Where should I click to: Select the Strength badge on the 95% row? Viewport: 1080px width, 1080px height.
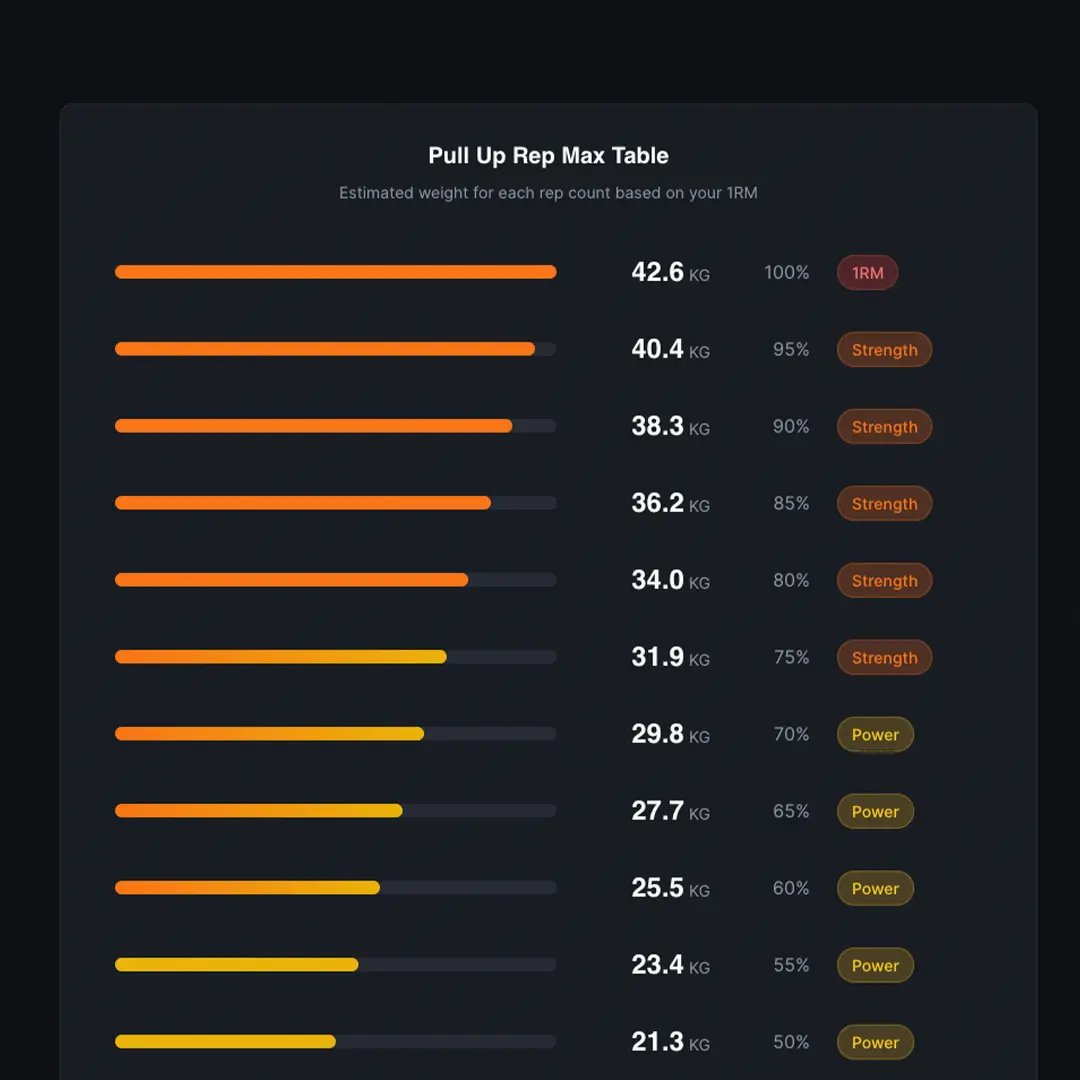(884, 350)
